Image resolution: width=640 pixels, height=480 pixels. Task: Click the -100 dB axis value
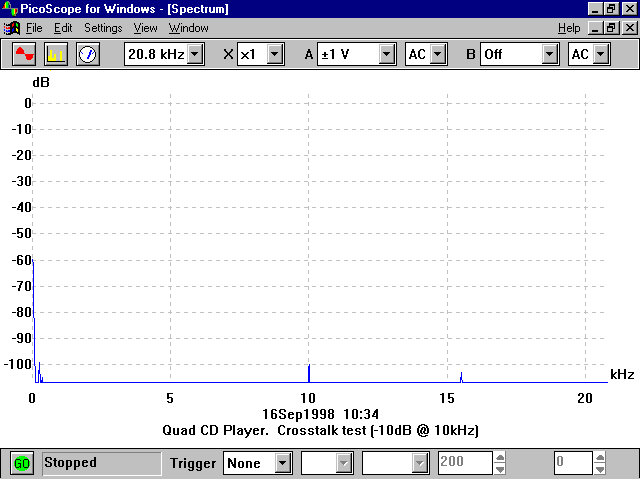(x=18, y=364)
